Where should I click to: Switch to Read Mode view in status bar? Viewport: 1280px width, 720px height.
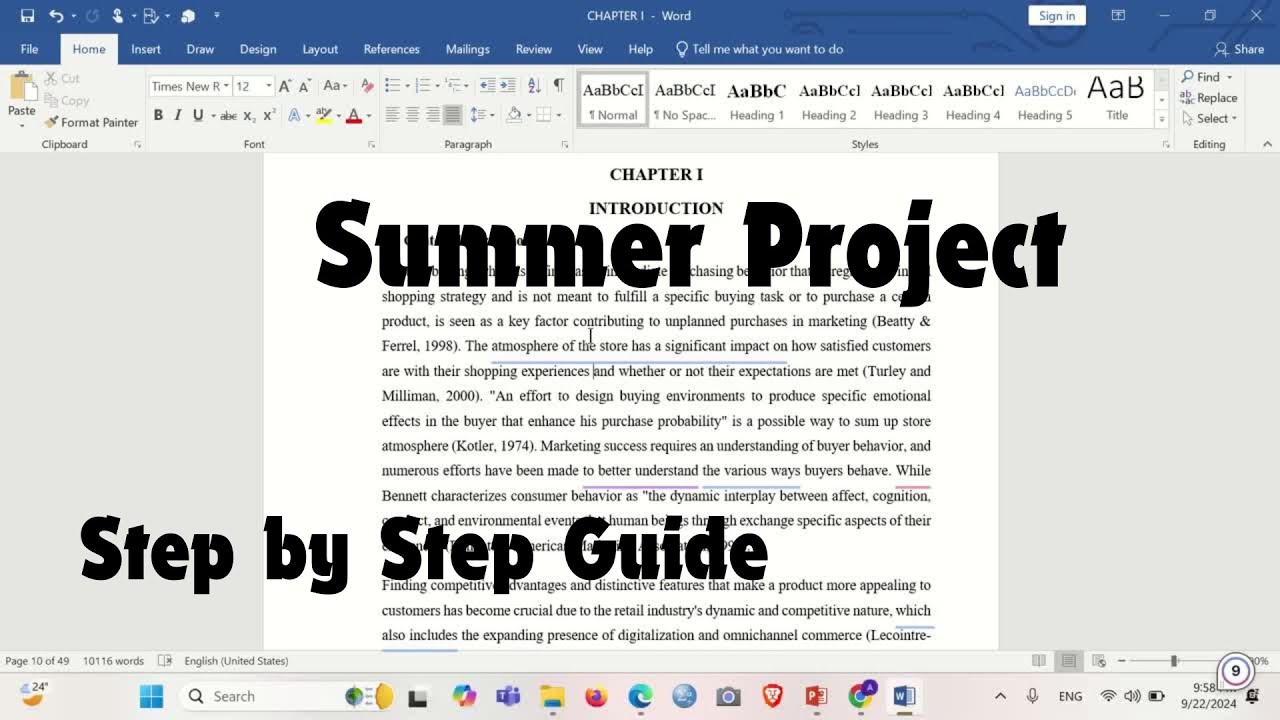point(1039,661)
